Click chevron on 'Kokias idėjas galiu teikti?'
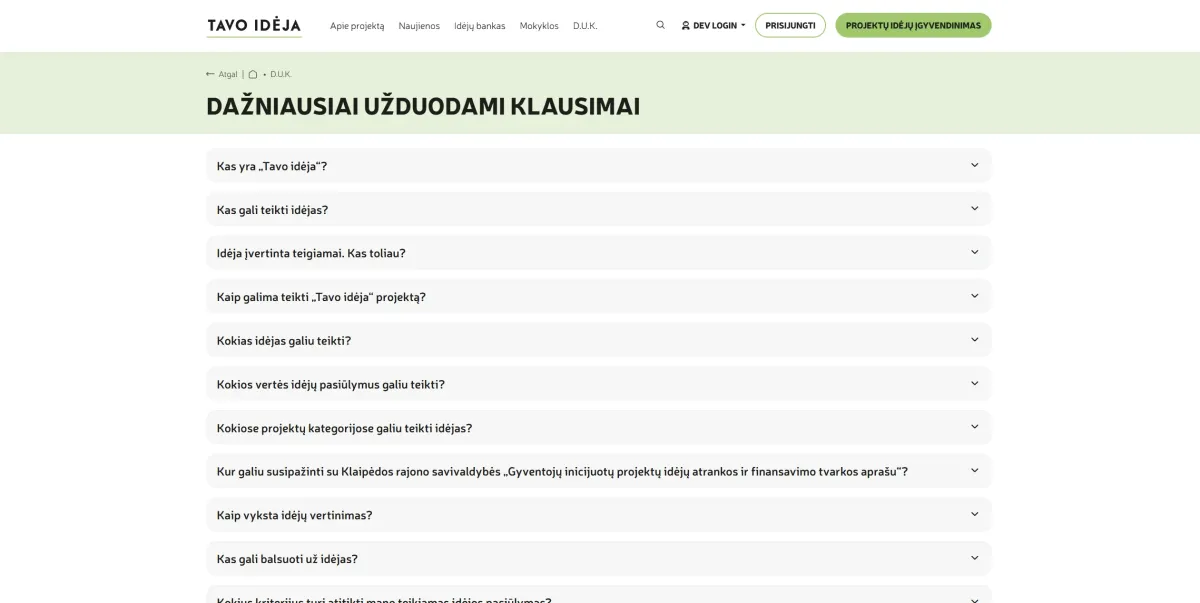 click(x=974, y=340)
